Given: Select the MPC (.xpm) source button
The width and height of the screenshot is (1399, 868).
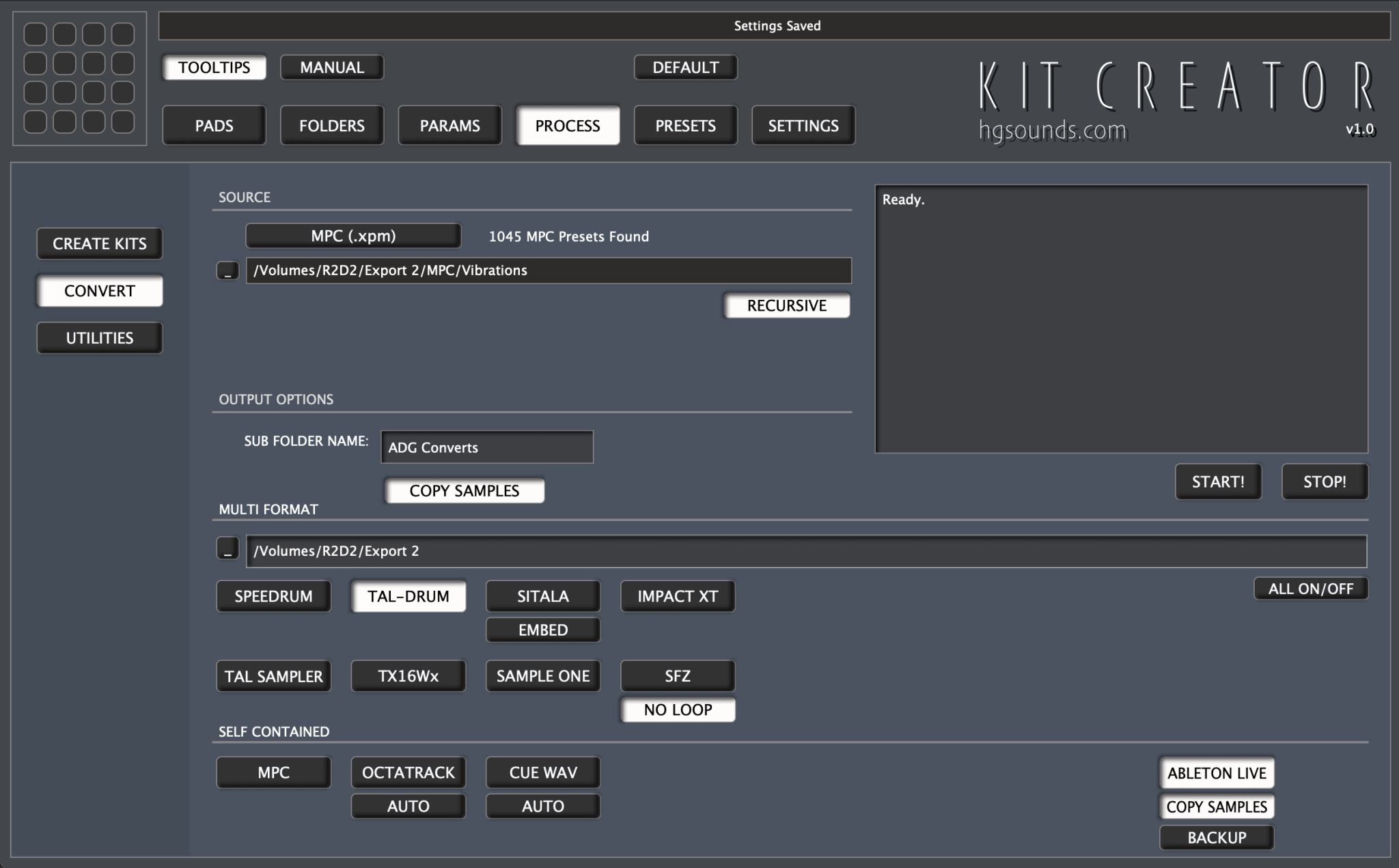Looking at the screenshot, I should (352, 235).
